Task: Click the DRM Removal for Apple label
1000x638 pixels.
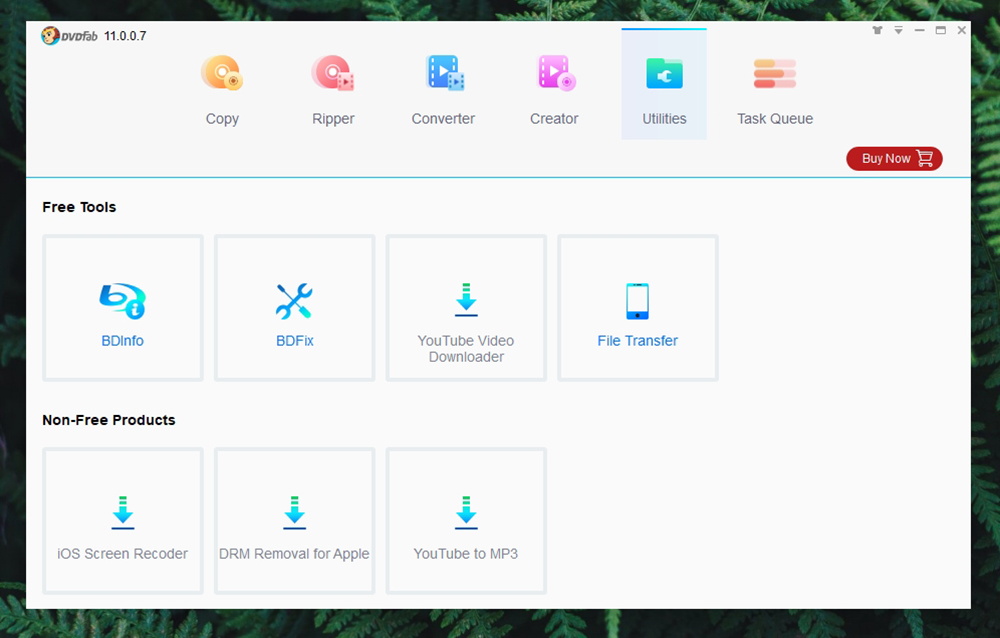Action: 294,554
